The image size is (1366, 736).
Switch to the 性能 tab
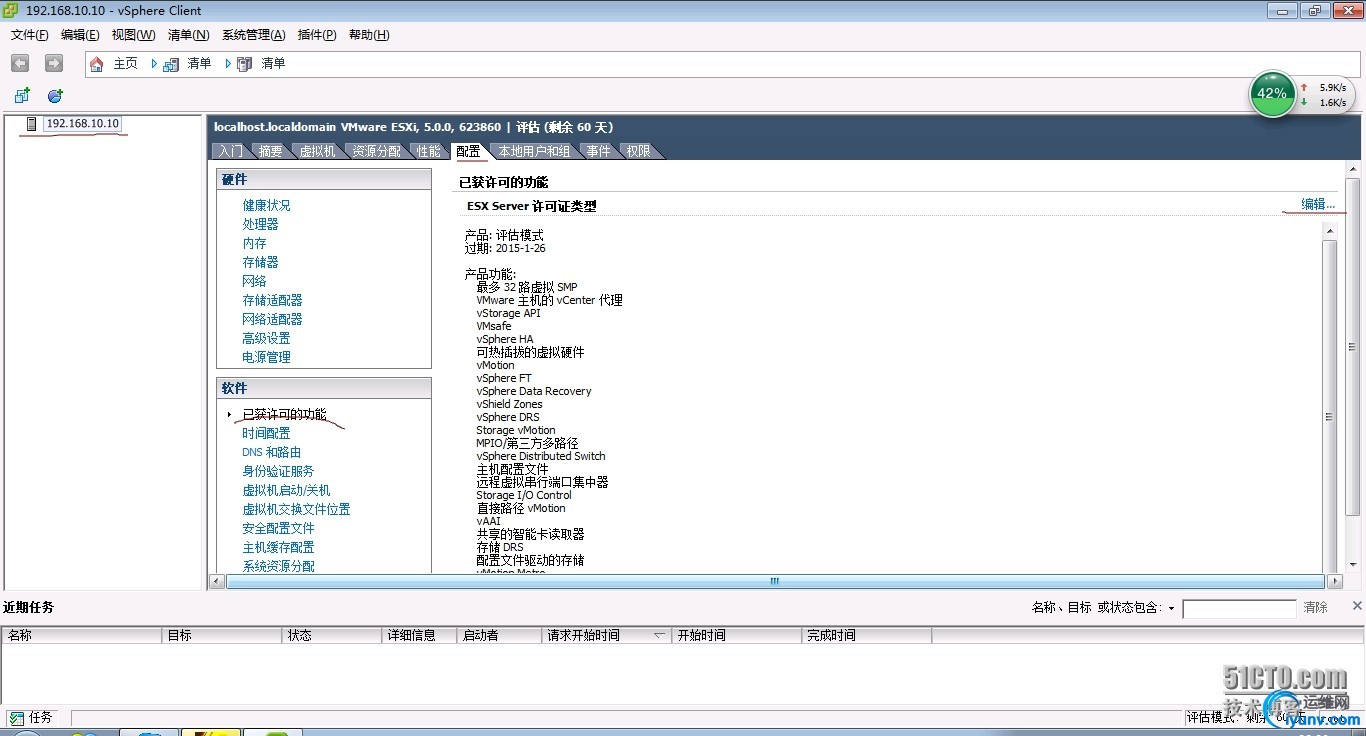coord(428,151)
